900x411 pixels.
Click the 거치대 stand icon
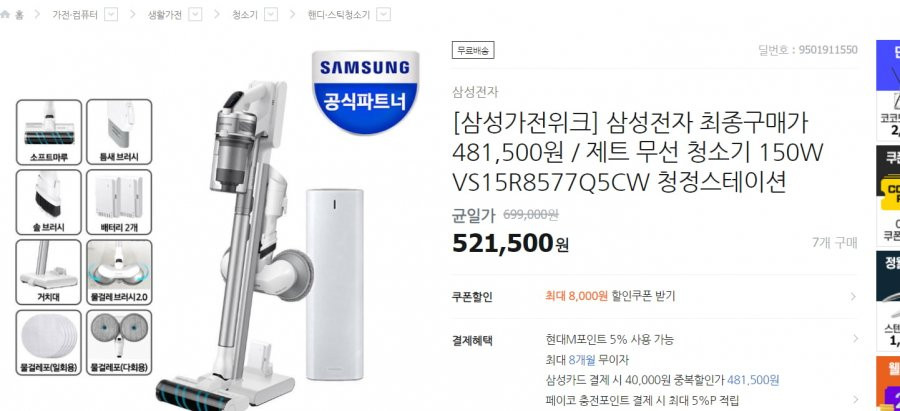(x=49, y=272)
